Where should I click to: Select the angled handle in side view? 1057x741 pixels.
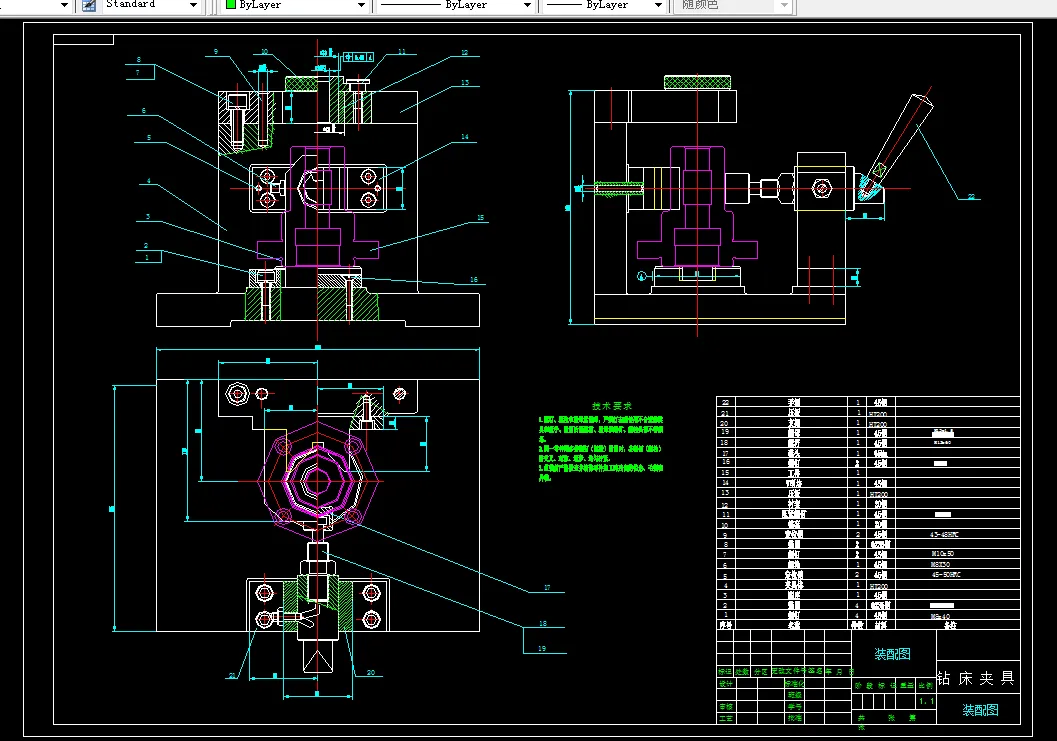900,143
